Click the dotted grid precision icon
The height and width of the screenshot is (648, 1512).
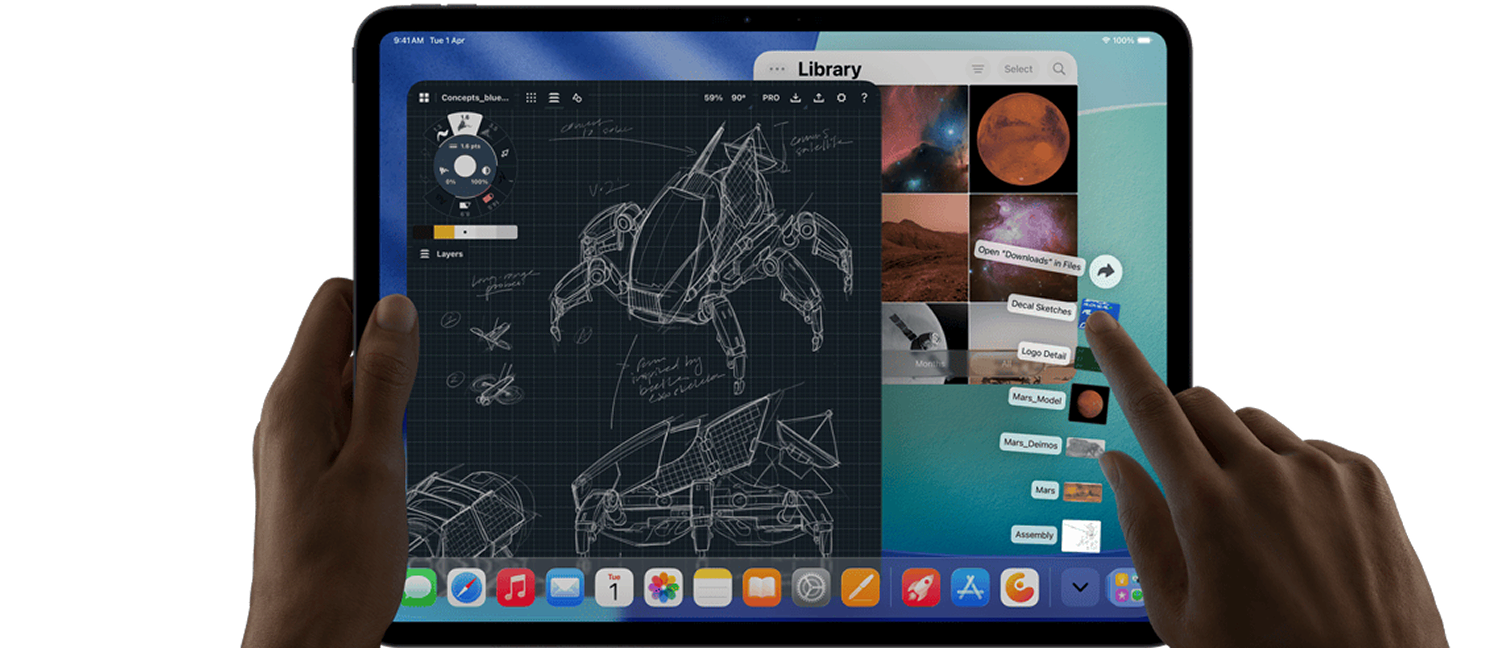pos(531,98)
